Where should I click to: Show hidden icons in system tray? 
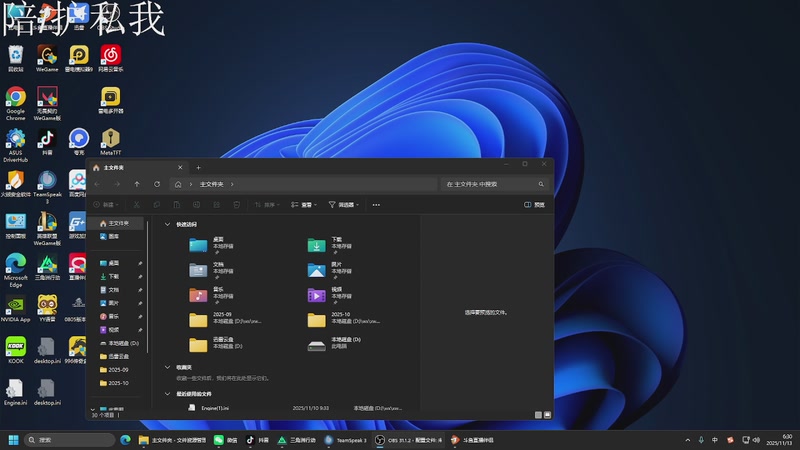pyautogui.click(x=687, y=440)
